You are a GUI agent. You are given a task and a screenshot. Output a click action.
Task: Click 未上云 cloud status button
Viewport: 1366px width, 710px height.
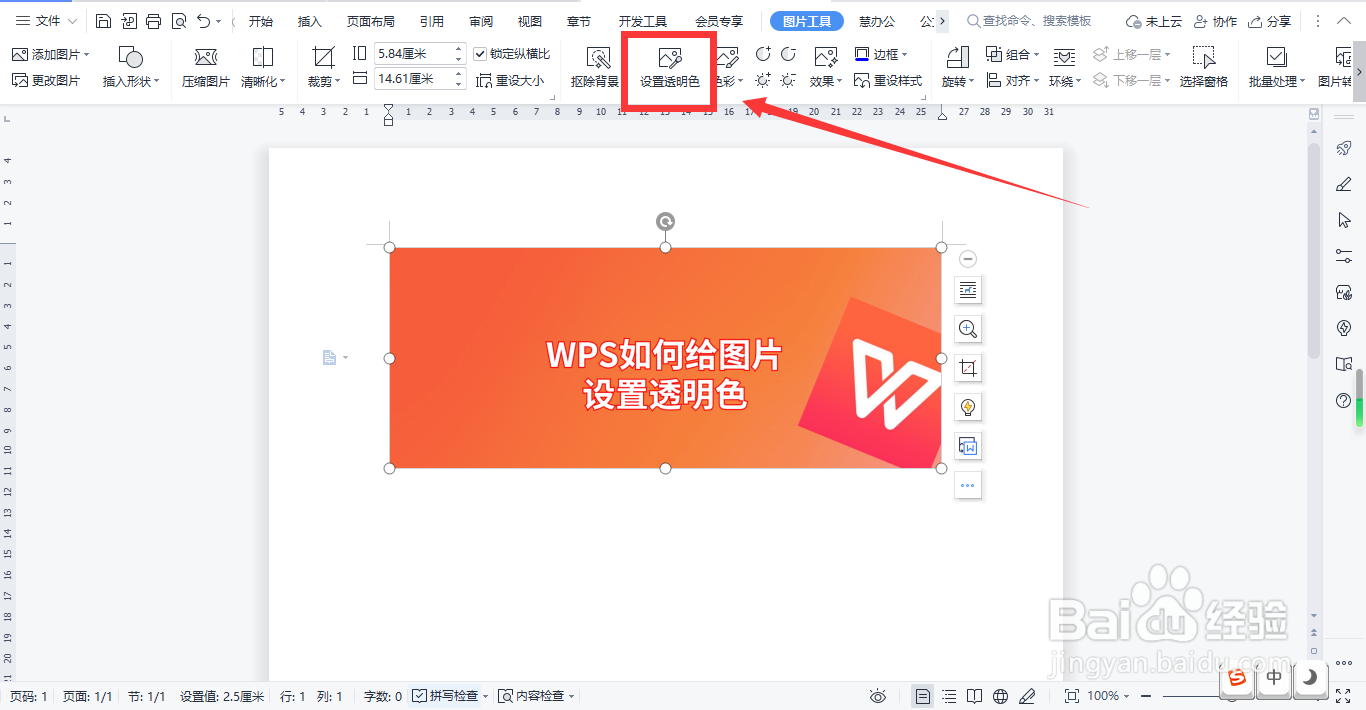point(1153,21)
